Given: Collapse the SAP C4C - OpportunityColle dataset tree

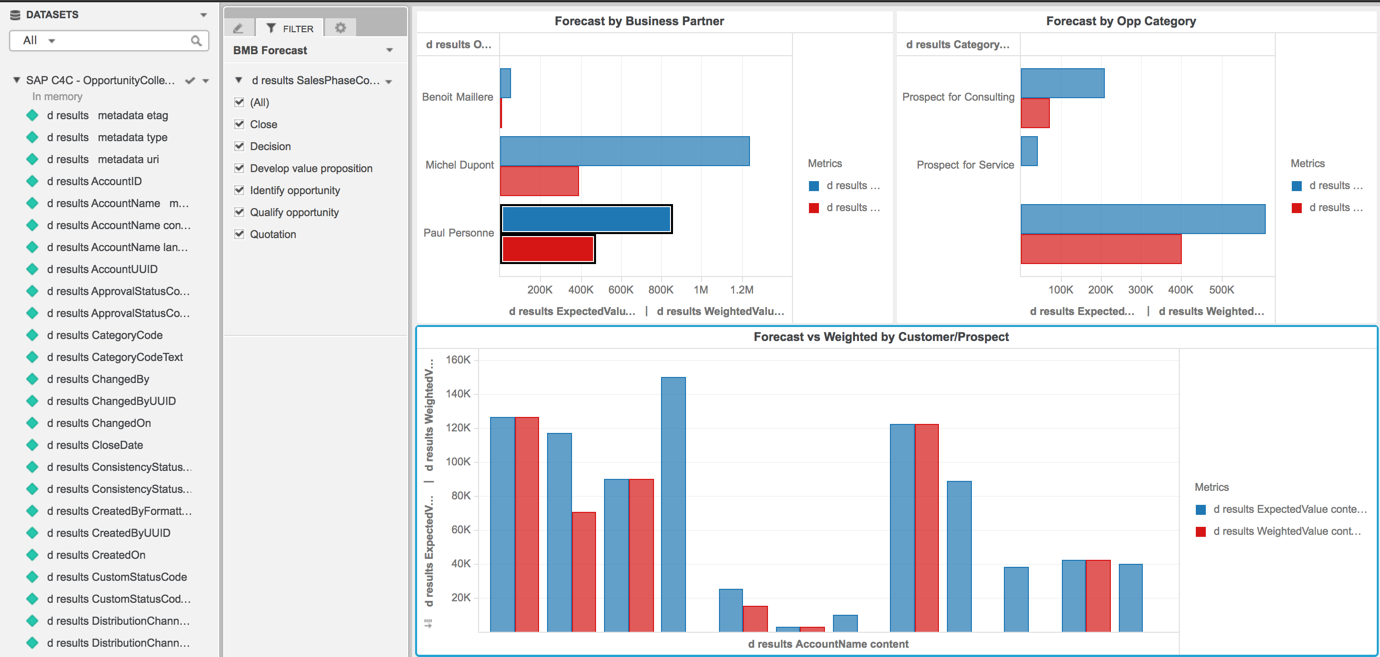Looking at the screenshot, I should coord(16,80).
